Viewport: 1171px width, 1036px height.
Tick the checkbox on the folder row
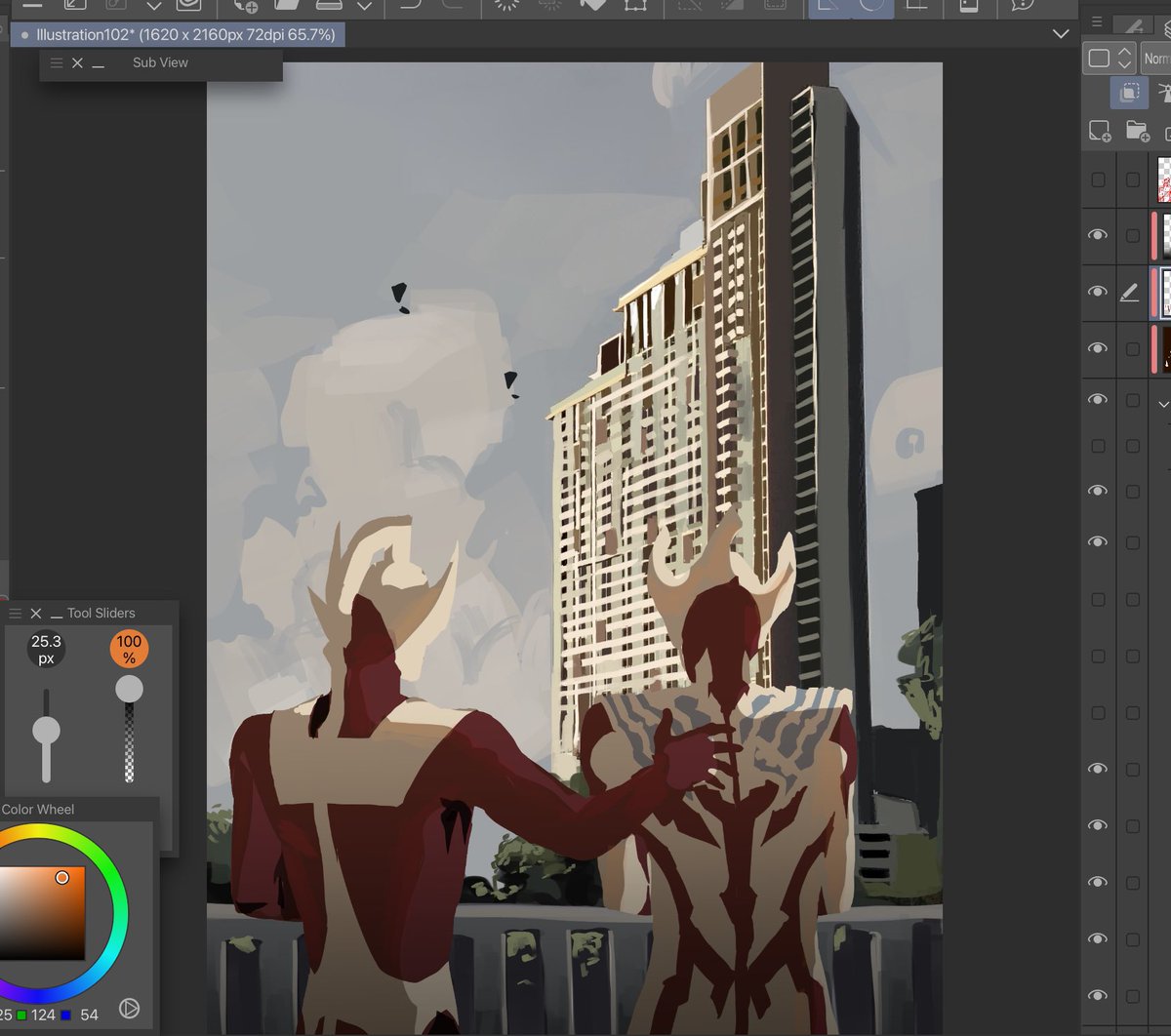pyautogui.click(x=1132, y=400)
